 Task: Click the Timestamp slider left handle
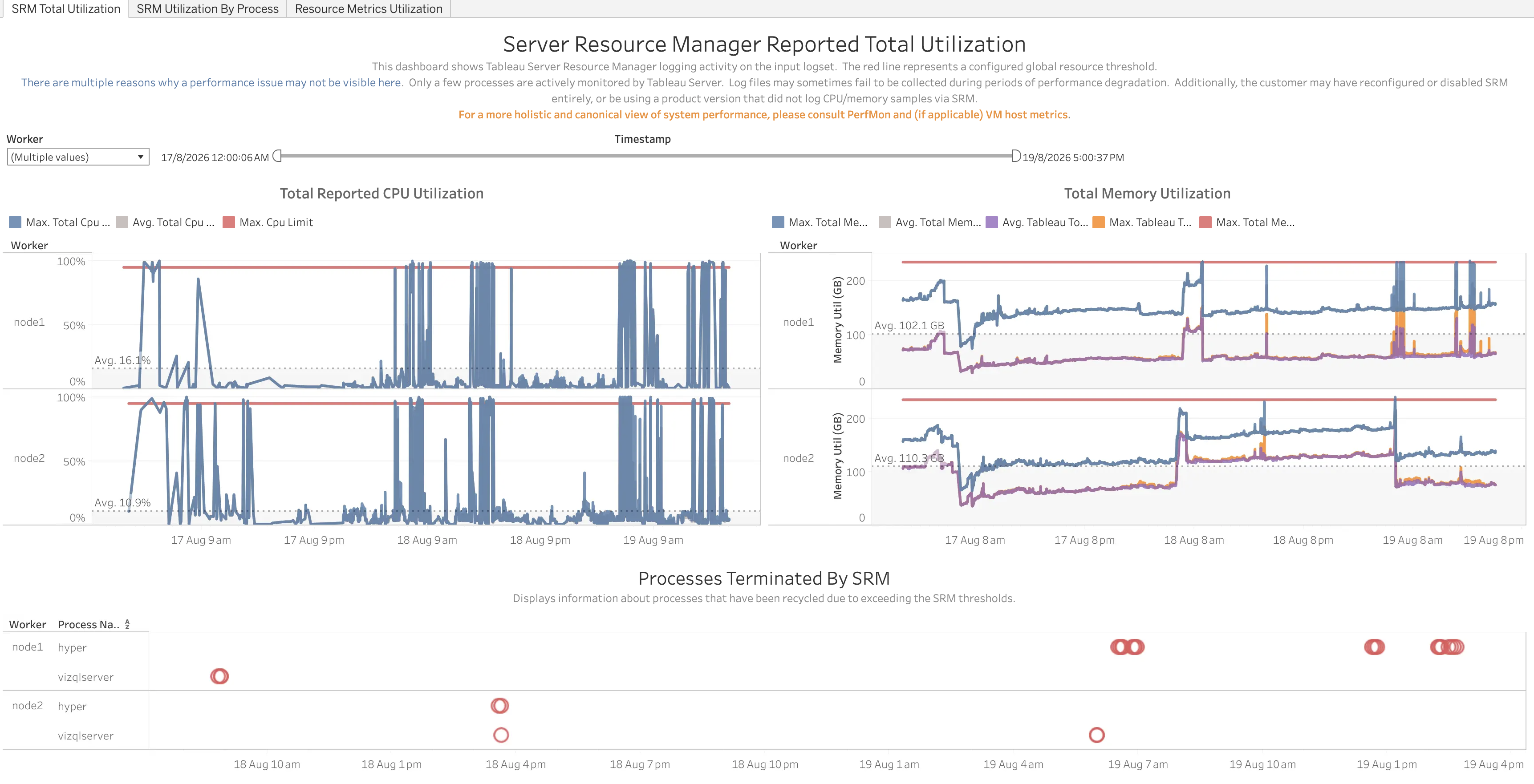277,156
